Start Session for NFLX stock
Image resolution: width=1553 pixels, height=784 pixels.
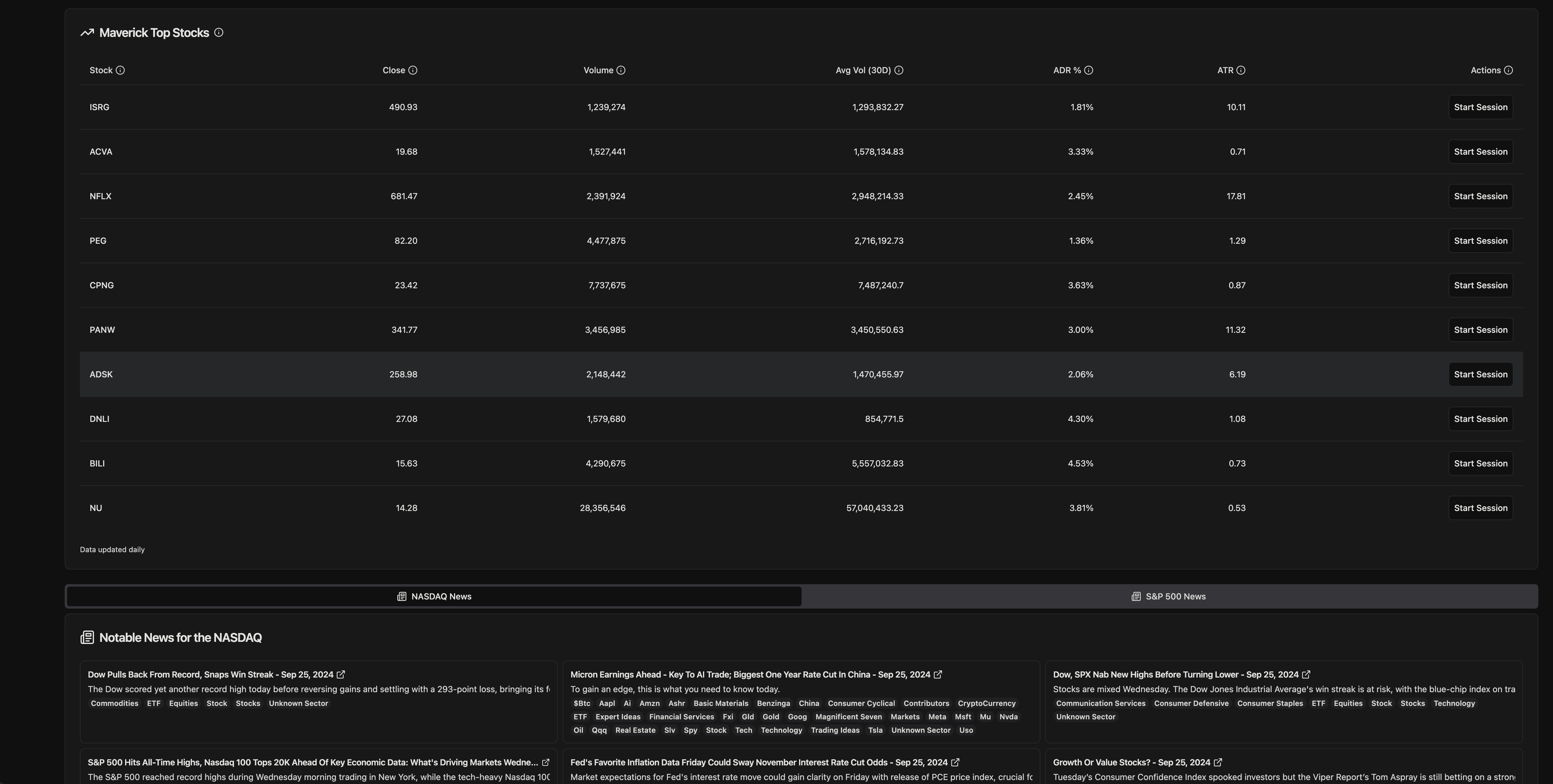[1480, 196]
